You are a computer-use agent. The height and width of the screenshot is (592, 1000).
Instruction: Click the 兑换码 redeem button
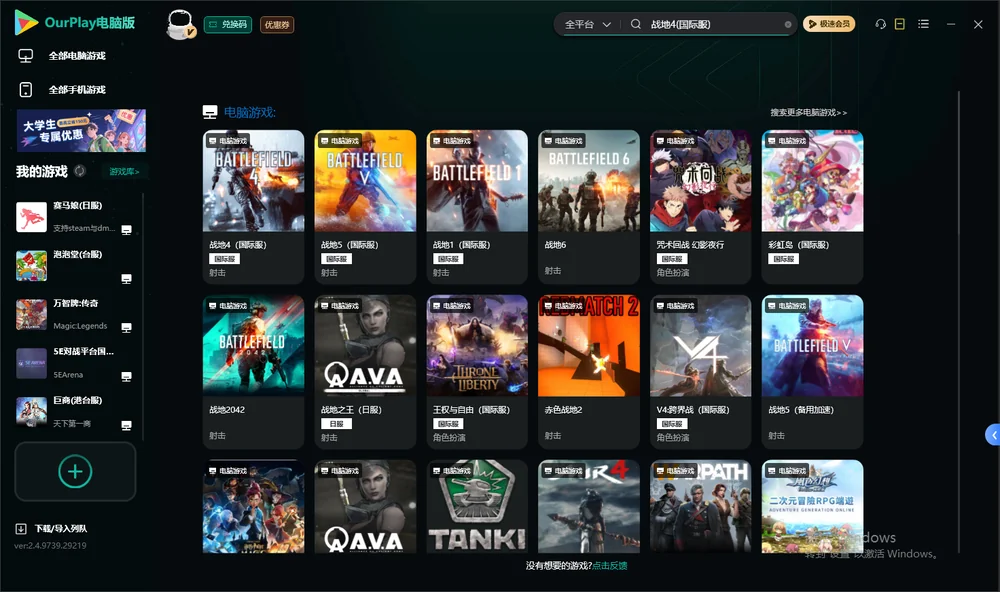tap(228, 24)
